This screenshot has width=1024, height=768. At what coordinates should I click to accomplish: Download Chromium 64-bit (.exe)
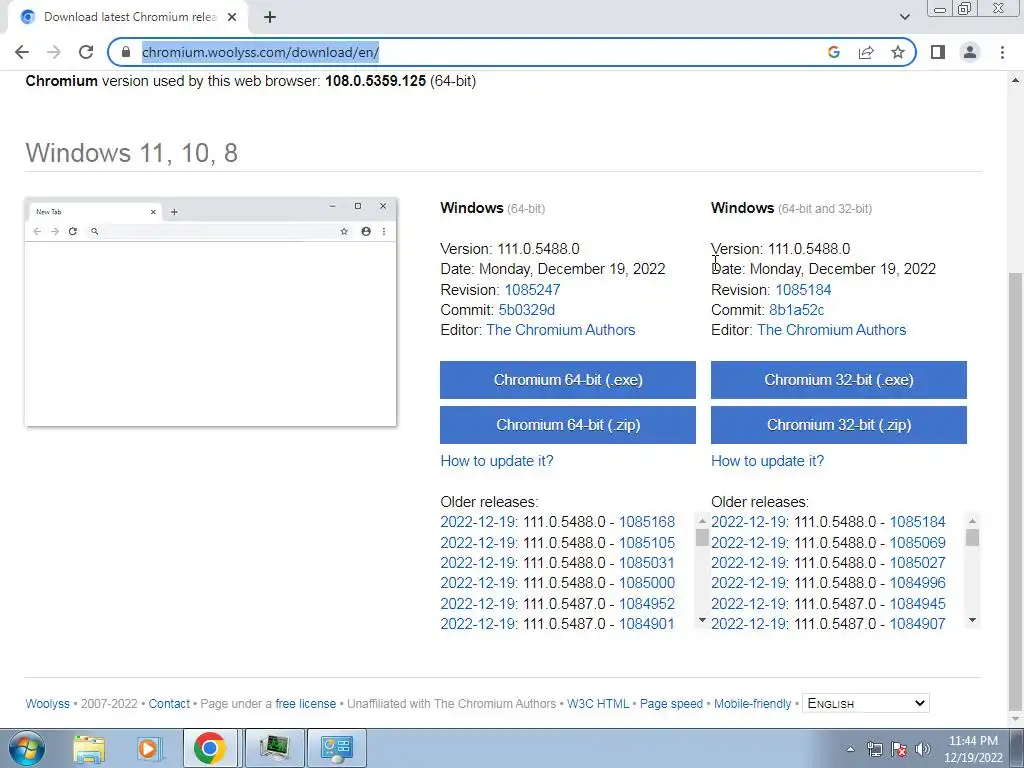click(x=568, y=380)
